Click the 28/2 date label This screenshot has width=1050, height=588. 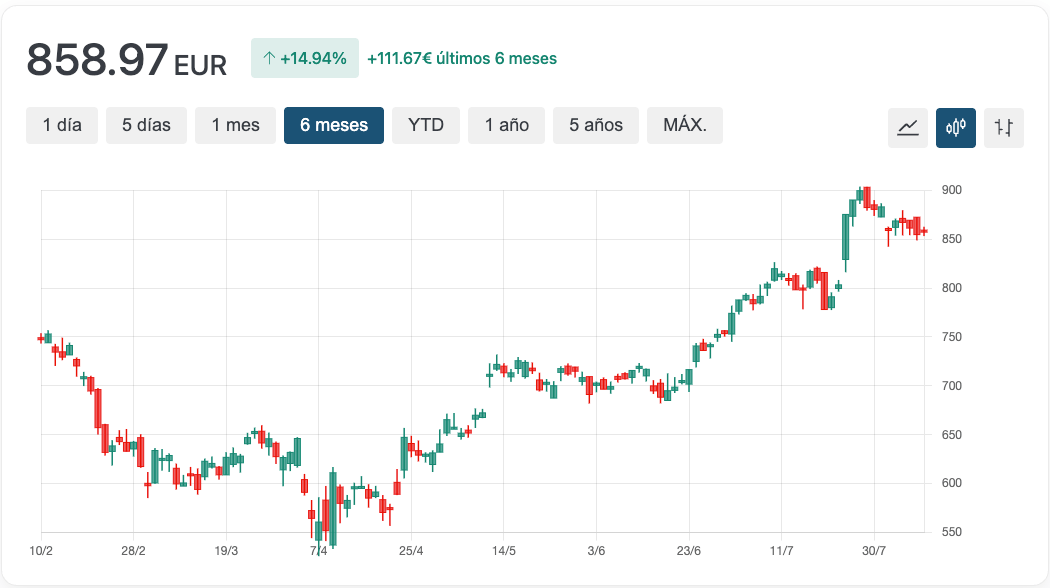133,551
